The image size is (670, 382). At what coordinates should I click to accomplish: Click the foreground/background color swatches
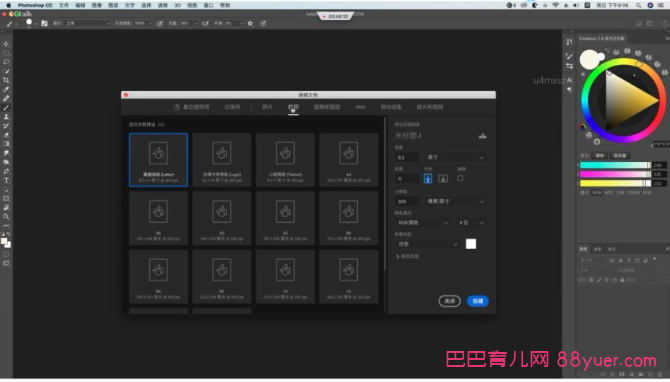pos(6,243)
